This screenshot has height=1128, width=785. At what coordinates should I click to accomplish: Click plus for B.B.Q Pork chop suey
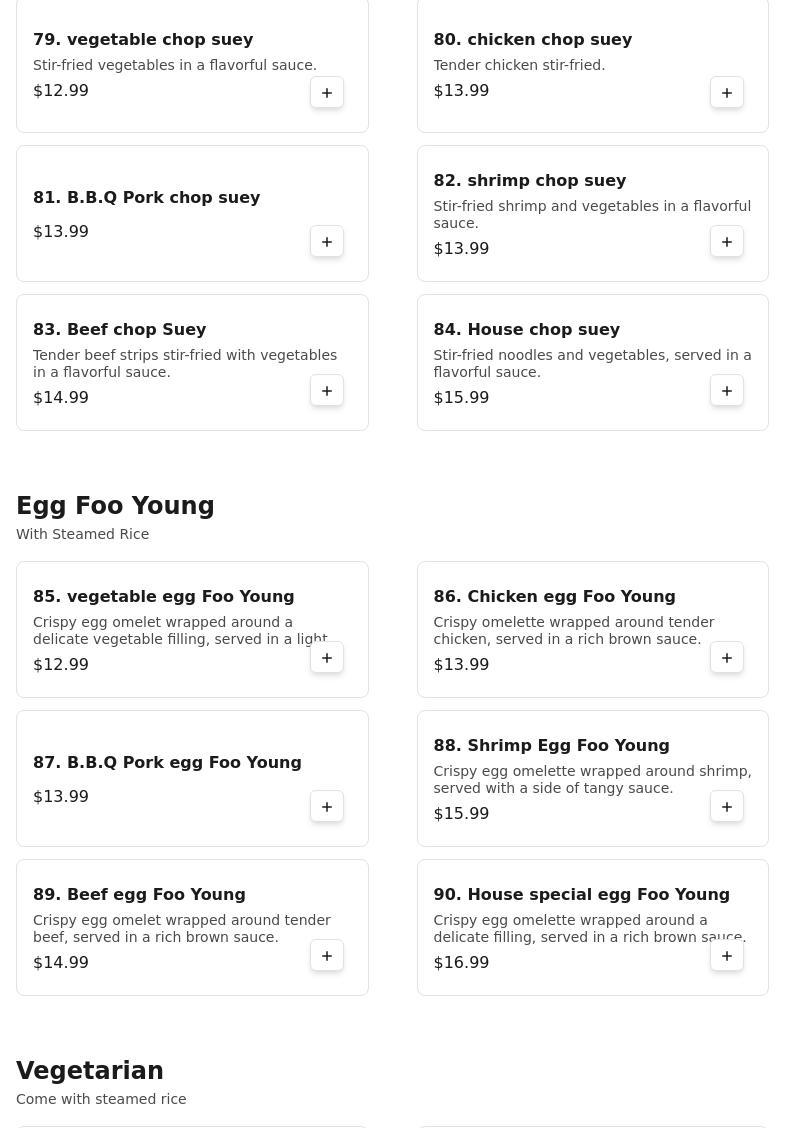tap(327, 242)
